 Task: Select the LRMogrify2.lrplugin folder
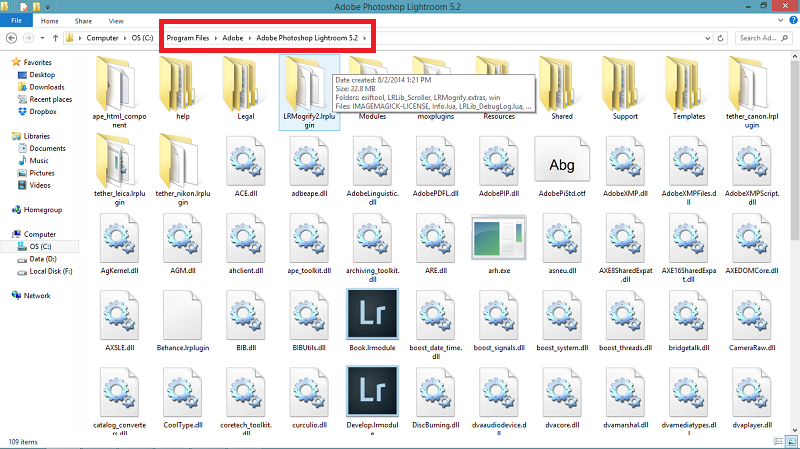click(309, 92)
